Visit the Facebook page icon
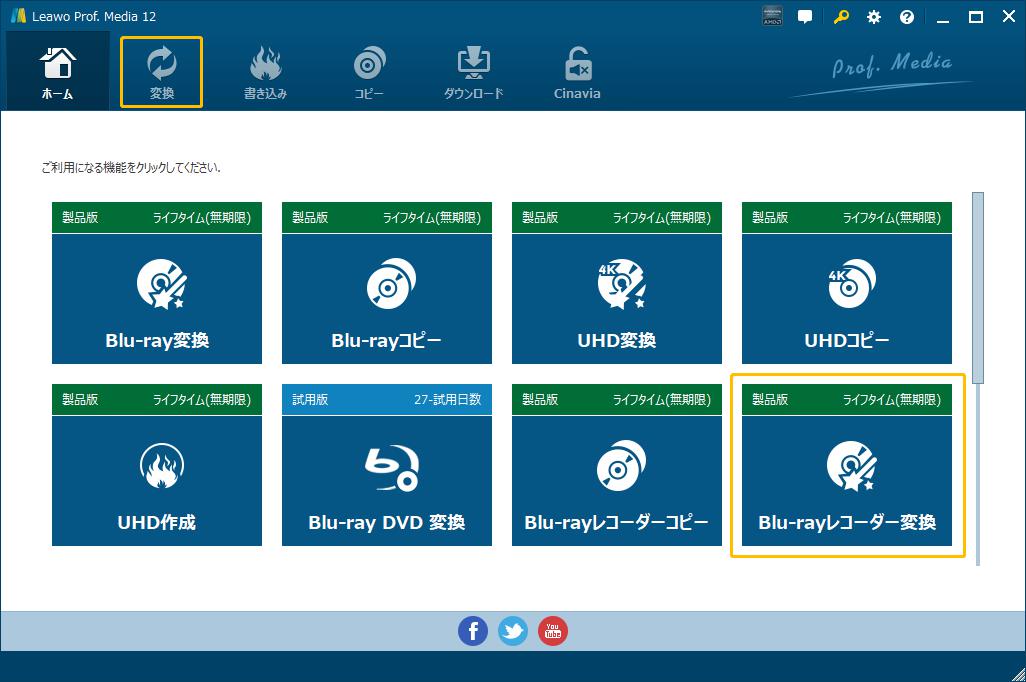This screenshot has height=682, width=1026. [472, 631]
